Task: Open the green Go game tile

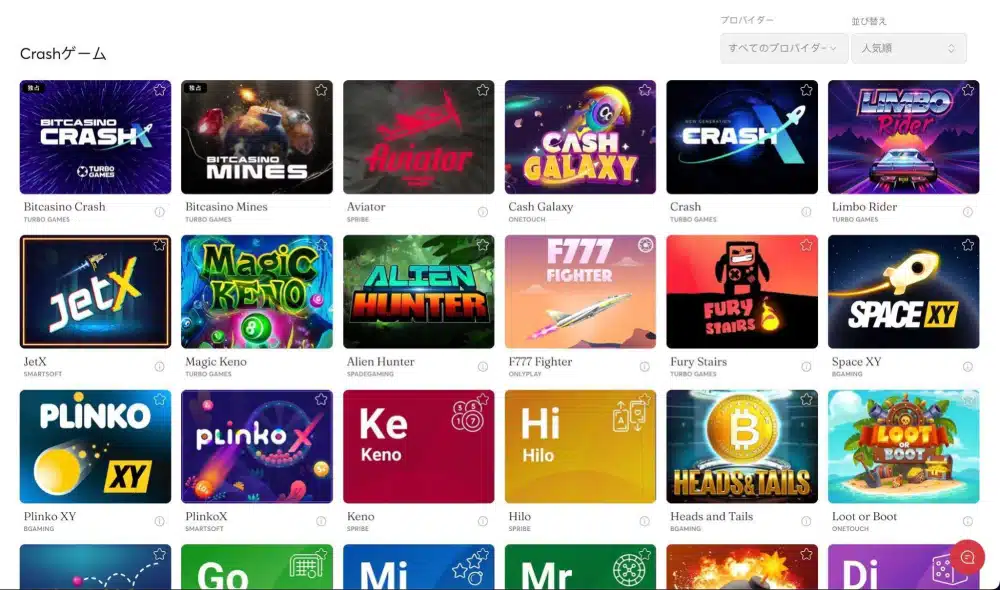Action: (256, 567)
